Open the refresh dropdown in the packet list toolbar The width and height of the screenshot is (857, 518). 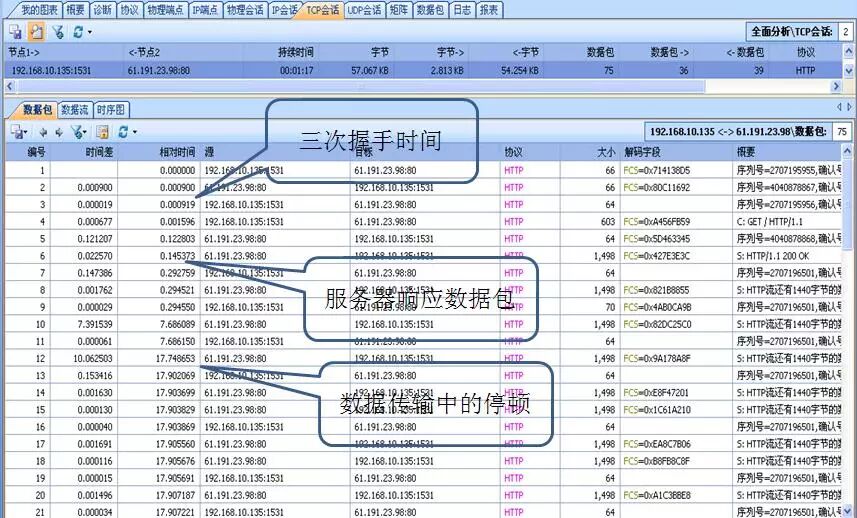tap(135, 132)
